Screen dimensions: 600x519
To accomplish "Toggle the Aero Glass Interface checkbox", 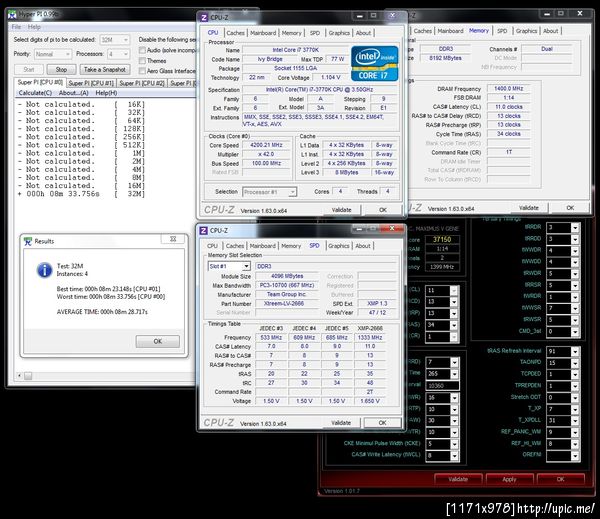I will tap(142, 71).
